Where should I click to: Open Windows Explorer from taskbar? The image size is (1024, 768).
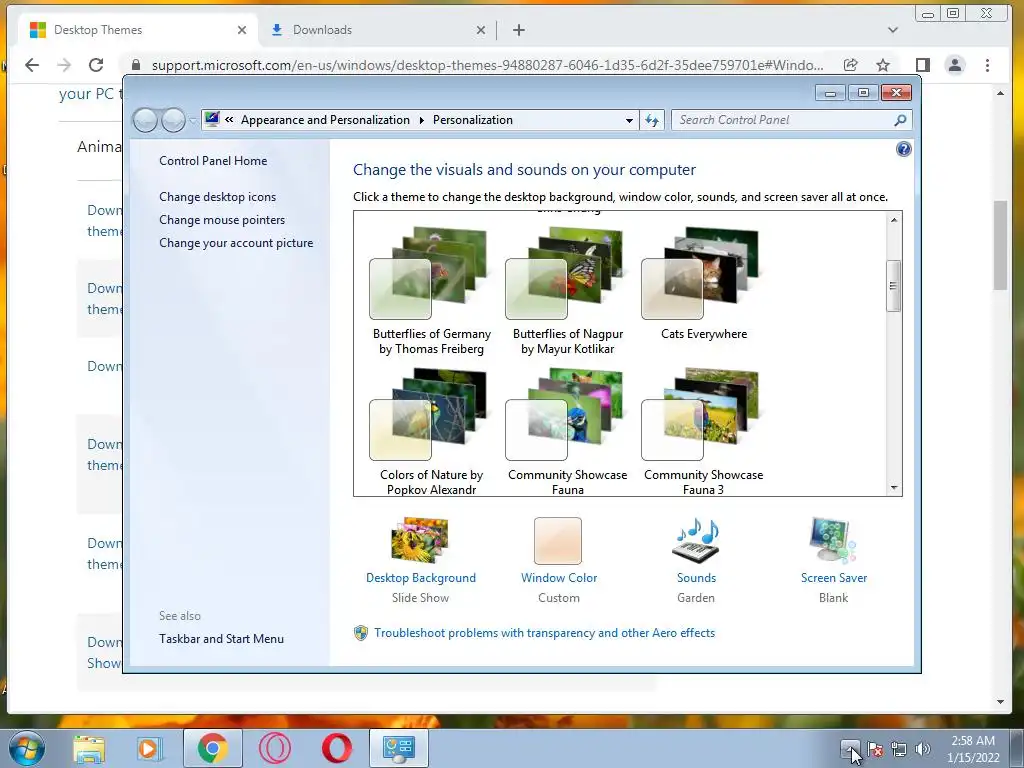tap(88, 748)
